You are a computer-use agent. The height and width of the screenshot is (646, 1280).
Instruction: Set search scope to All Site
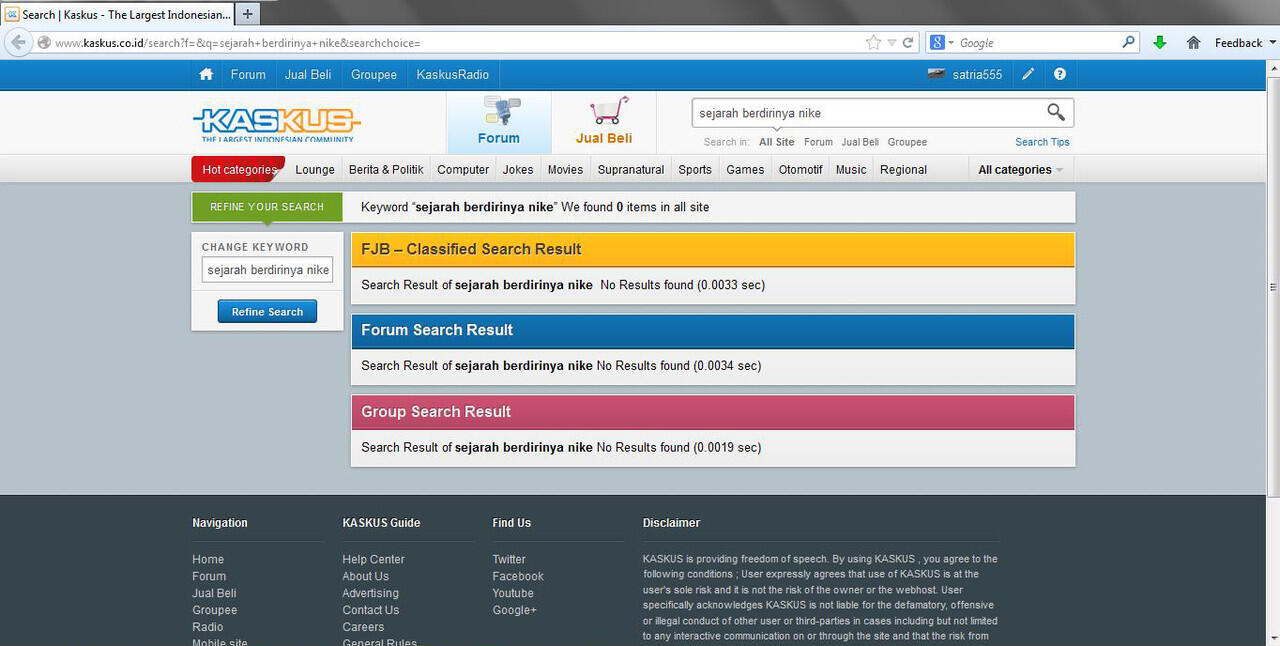click(x=777, y=142)
